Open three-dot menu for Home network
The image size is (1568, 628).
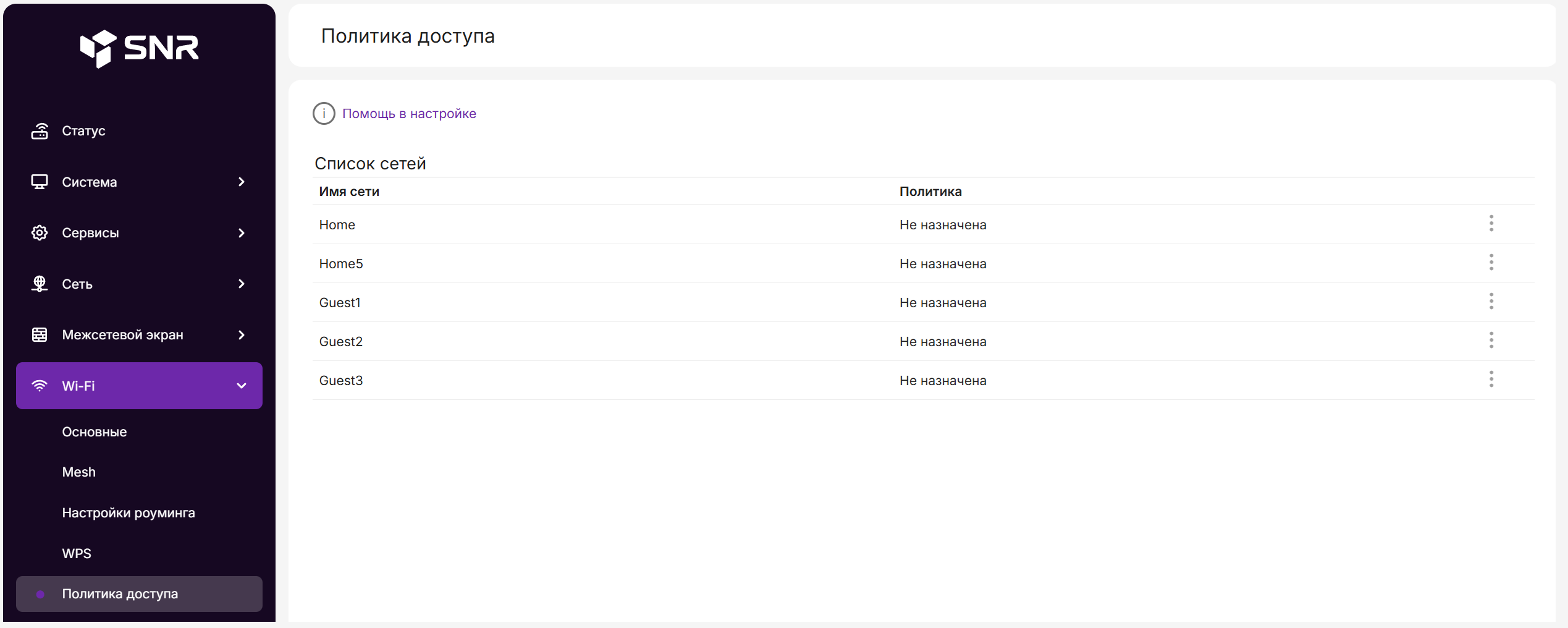pos(1491,224)
